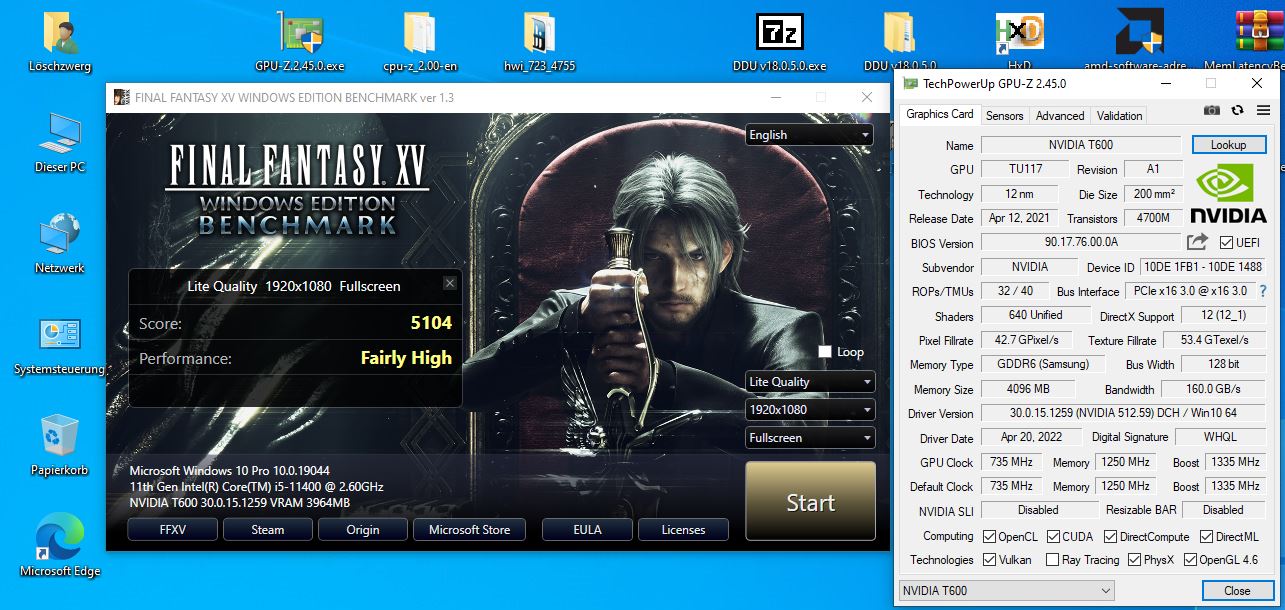
Task: Click the Device ID value field
Action: [x=1203, y=267]
